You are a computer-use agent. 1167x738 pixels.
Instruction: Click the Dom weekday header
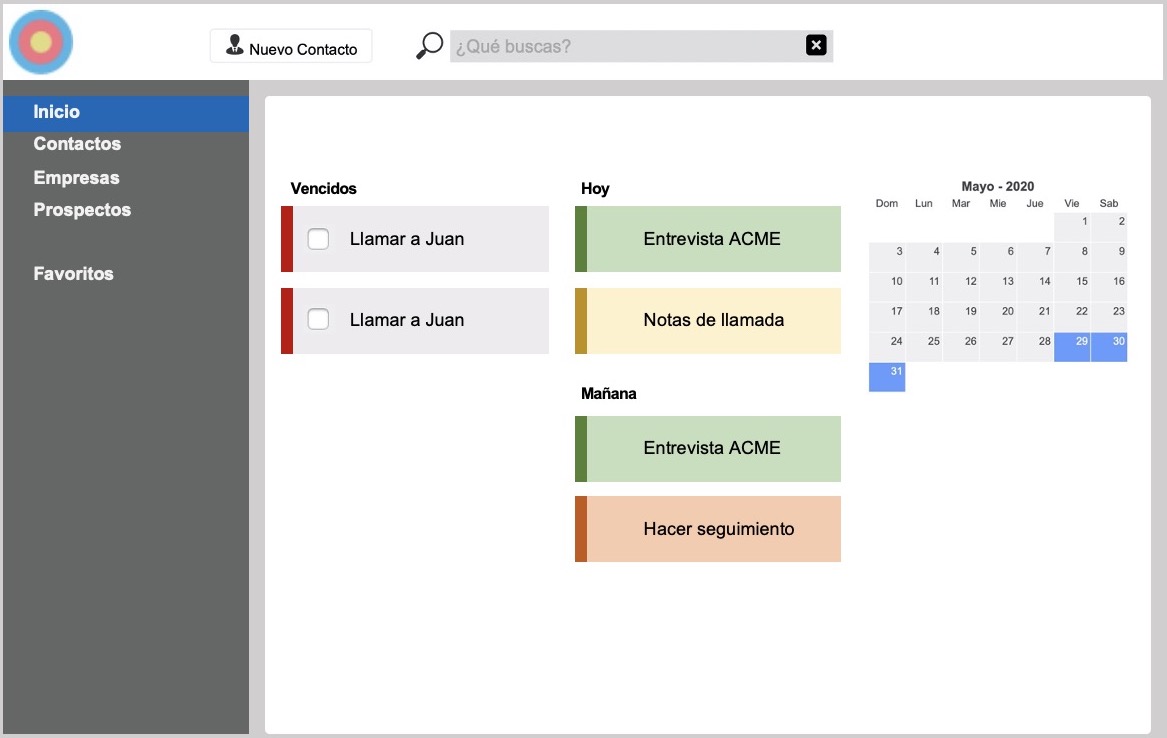(x=886, y=203)
